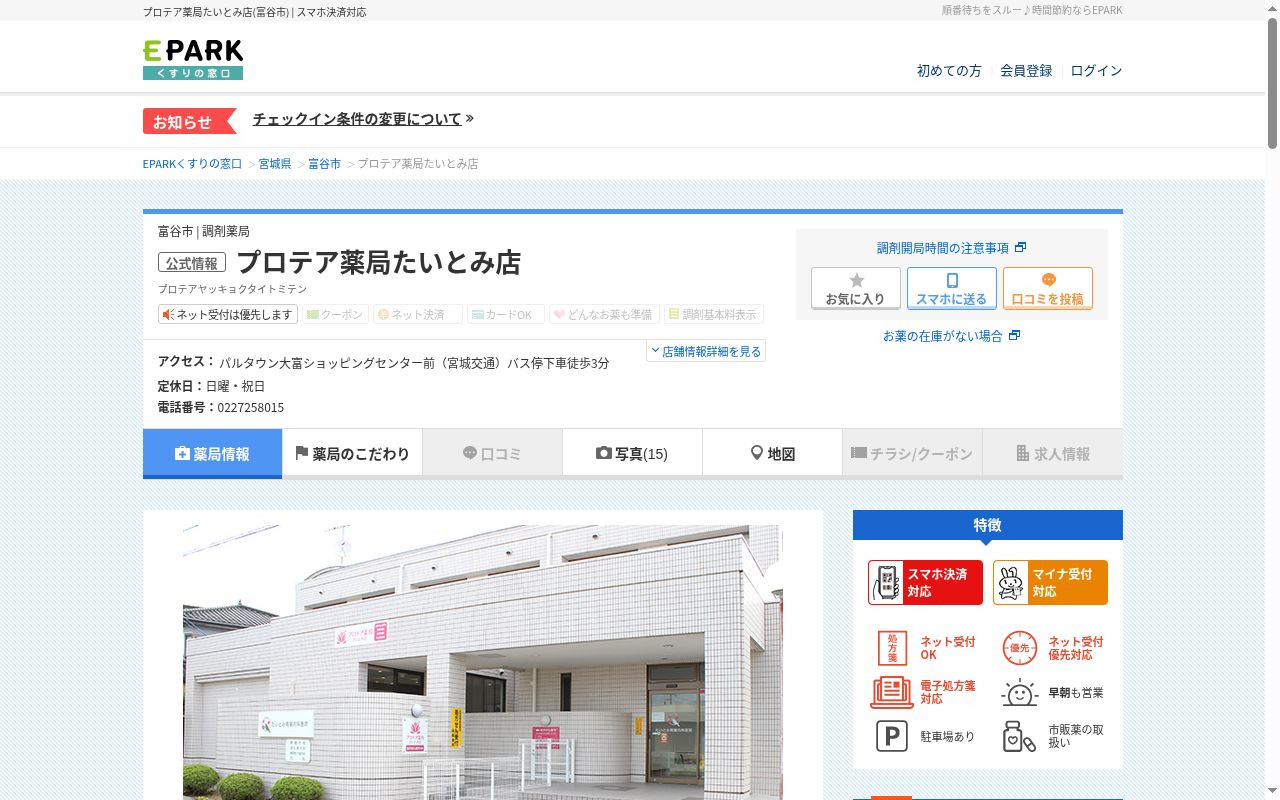This screenshot has width=1280, height=800.
Task: Click the 公式情報 badge
Action: coord(192,263)
